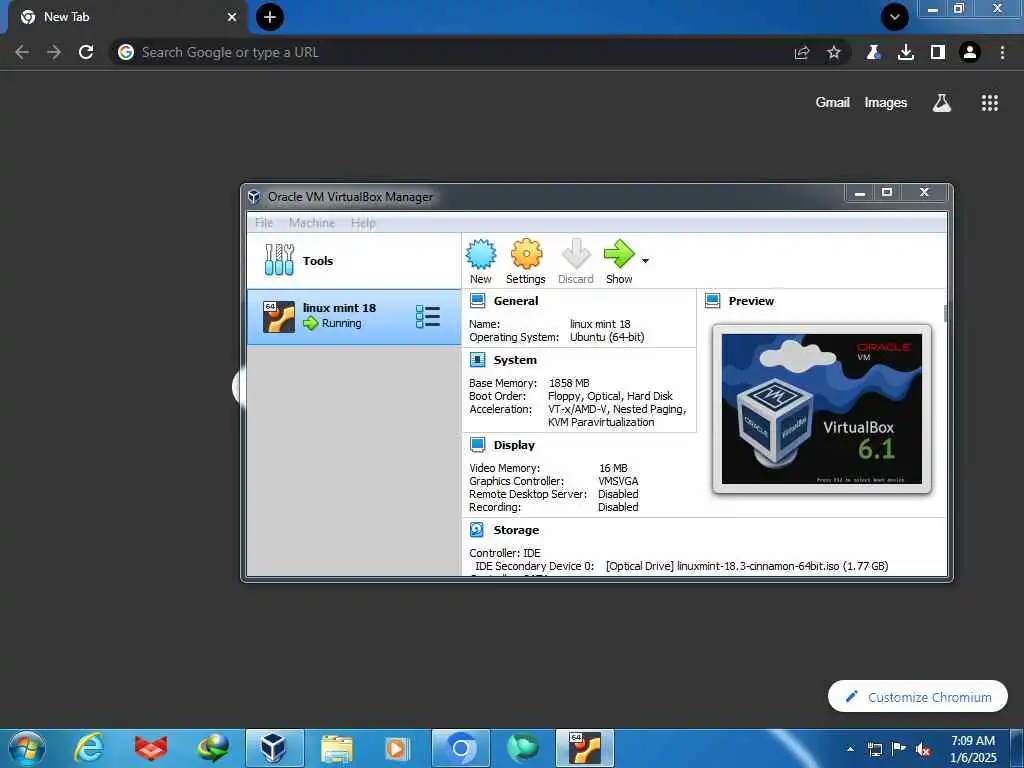
Task: Click the Customize Chromium button
Action: [918, 697]
